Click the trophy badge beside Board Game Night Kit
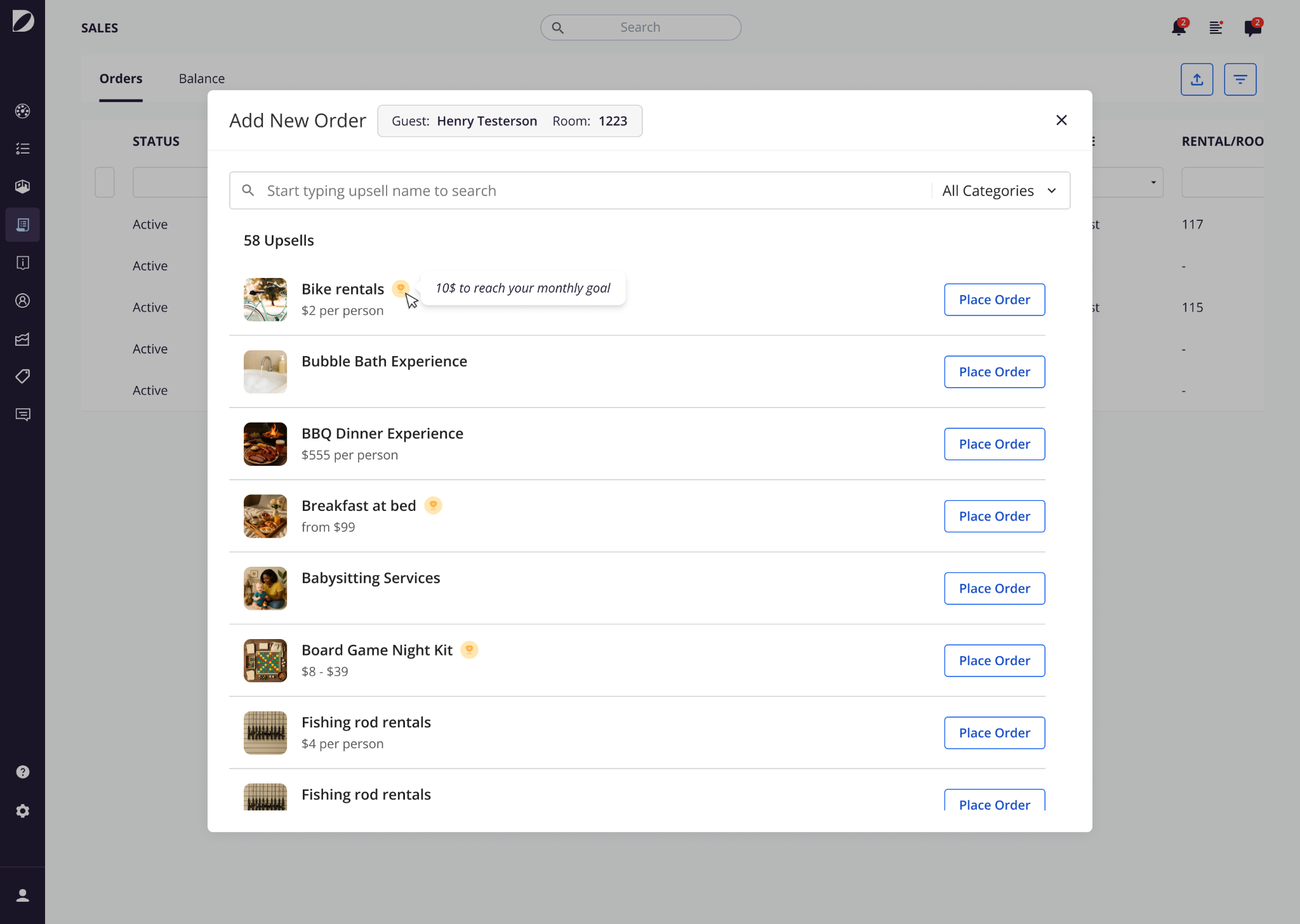The image size is (1300, 924). coord(469,650)
